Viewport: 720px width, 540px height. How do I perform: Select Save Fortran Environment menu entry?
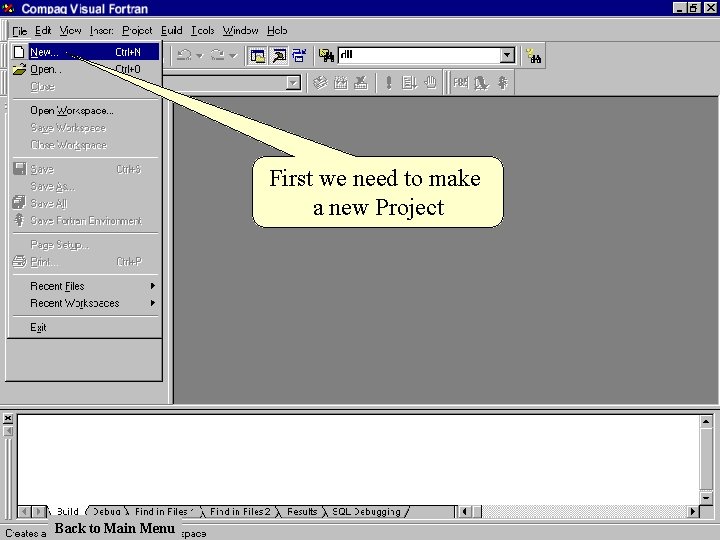(x=85, y=221)
